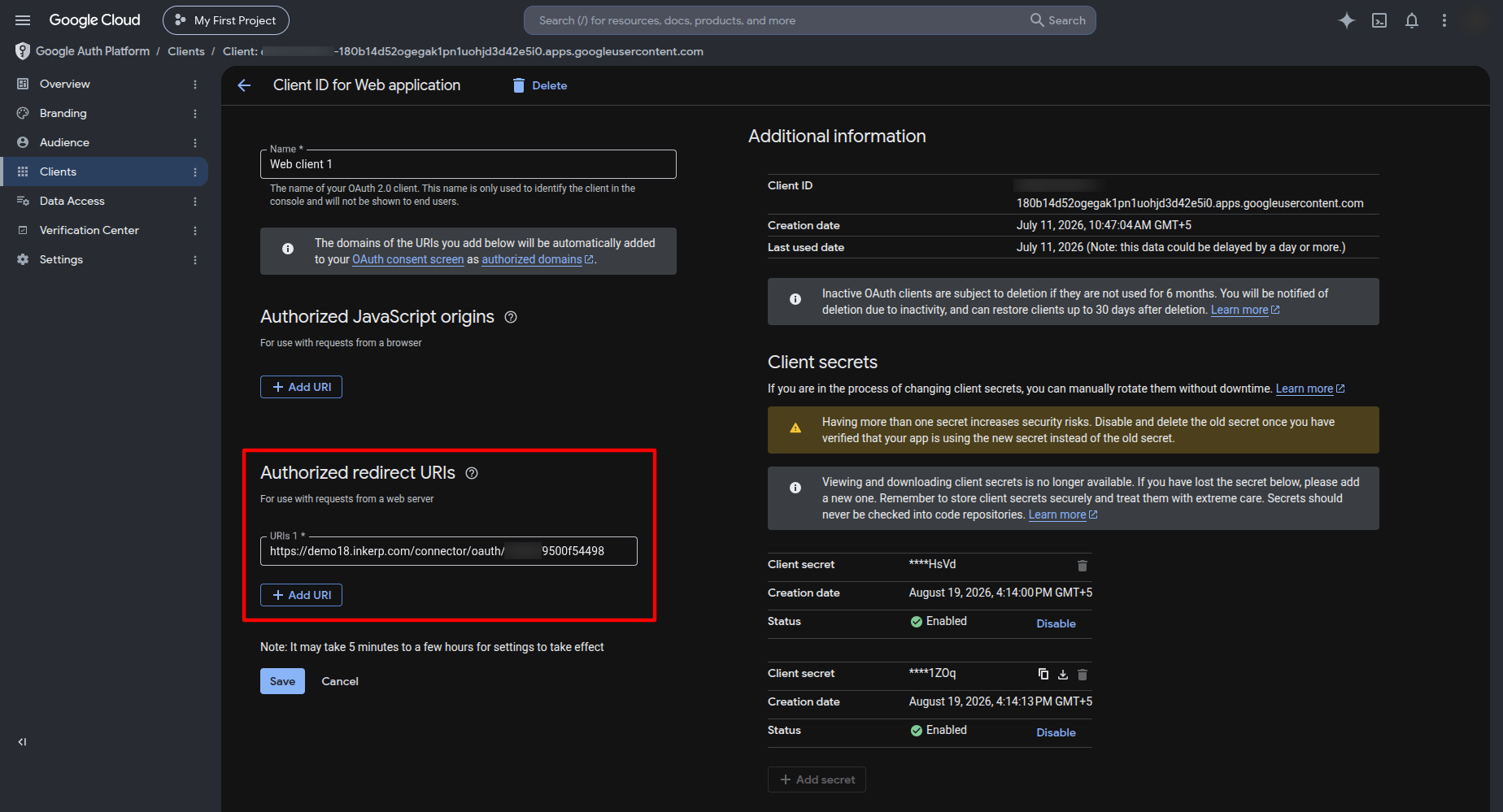Collapse the left sidebar panel
Viewport: 1503px width, 812px height.
coord(22,741)
